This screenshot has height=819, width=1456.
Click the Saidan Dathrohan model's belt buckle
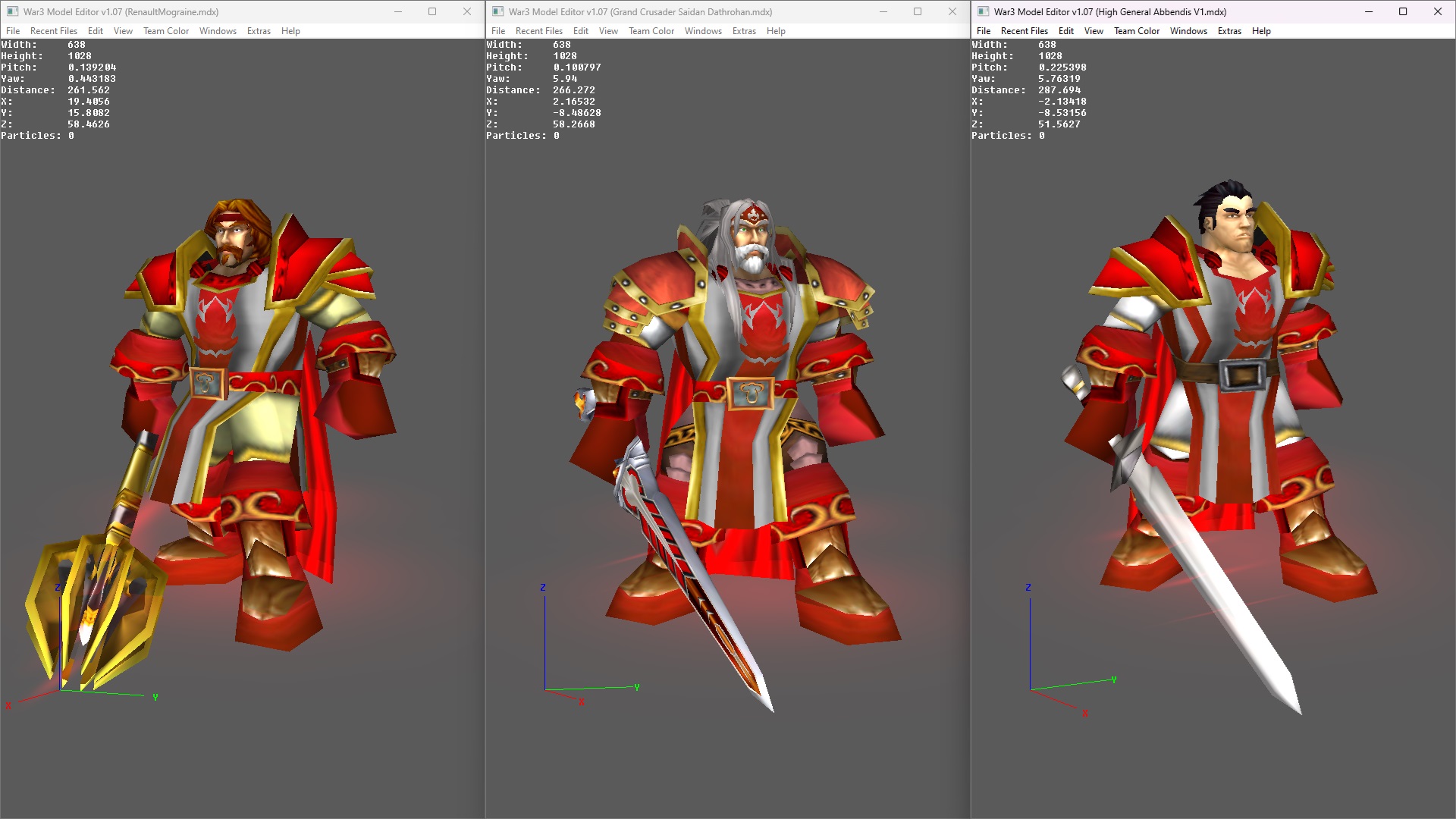point(750,394)
